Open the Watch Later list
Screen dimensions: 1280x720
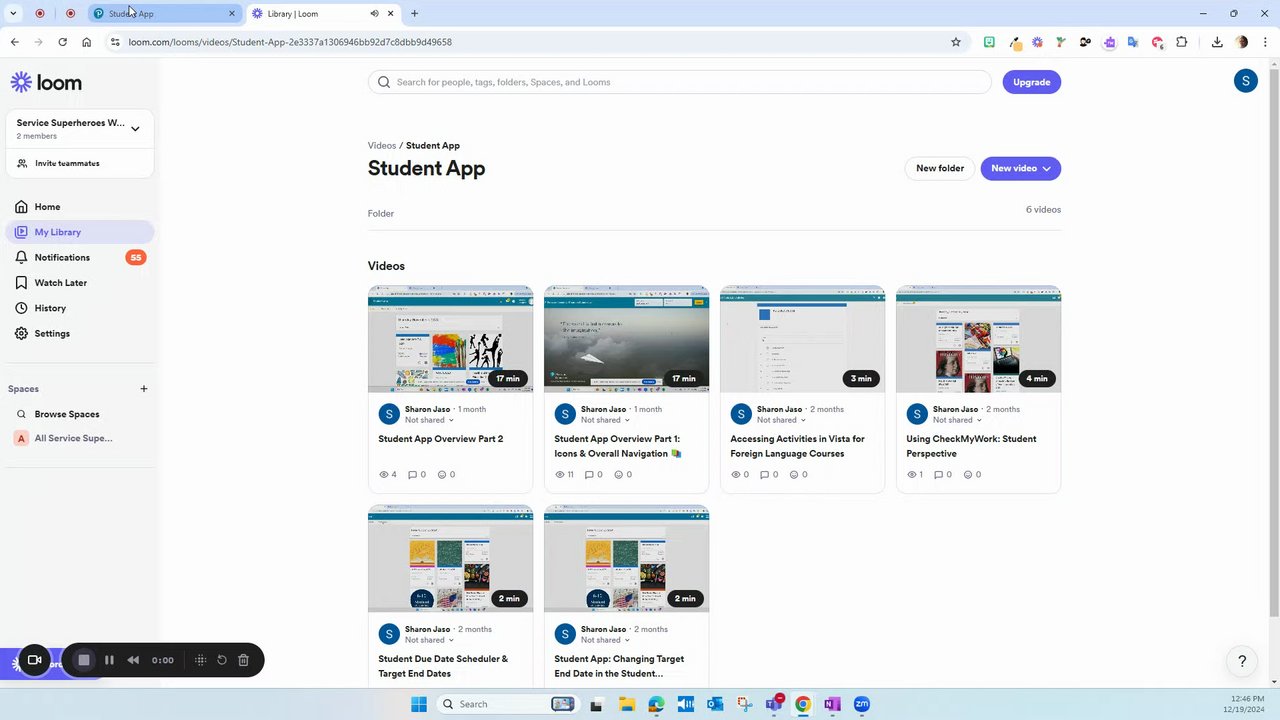point(80,283)
